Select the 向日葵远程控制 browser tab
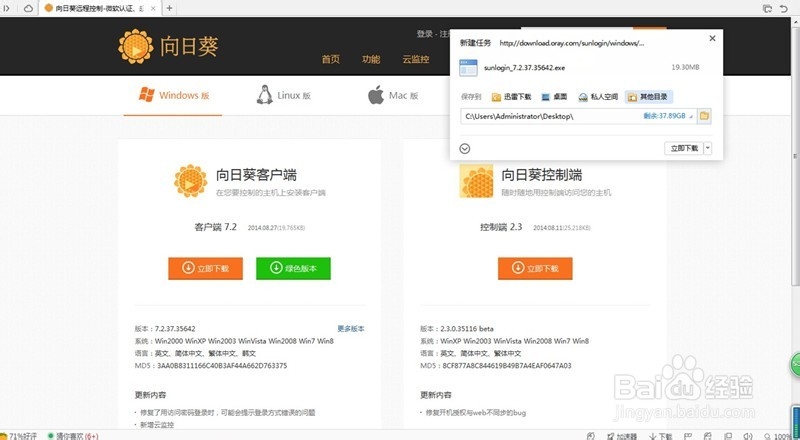The image size is (800, 440). tap(100, 8)
